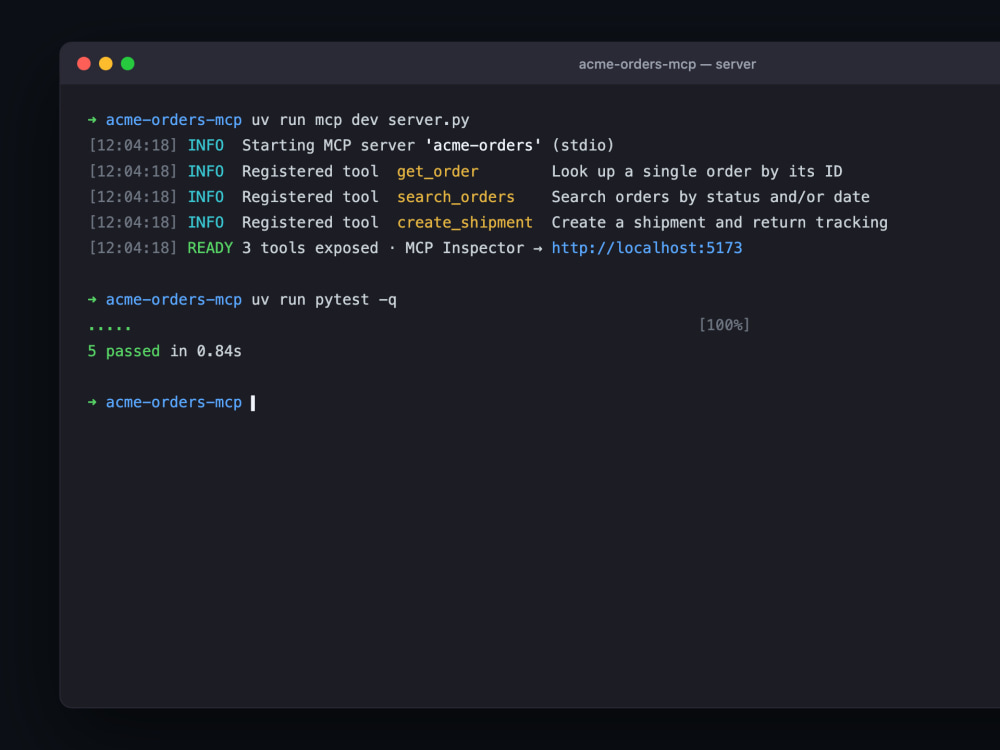The image size is (1000, 750).
Task: Select the get_order tool name
Action: tap(438, 172)
